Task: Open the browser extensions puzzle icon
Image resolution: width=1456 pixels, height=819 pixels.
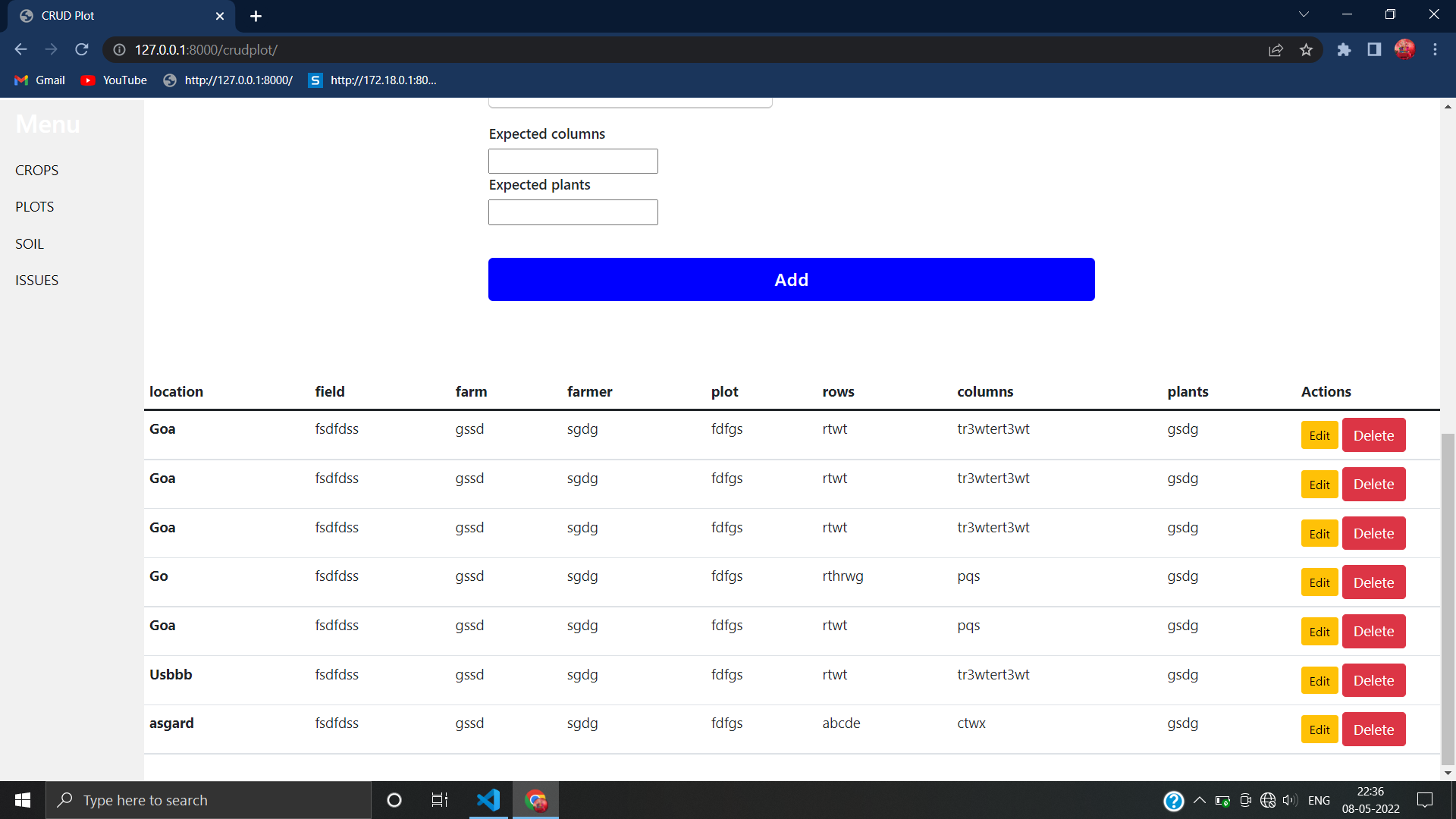Action: (x=1345, y=49)
